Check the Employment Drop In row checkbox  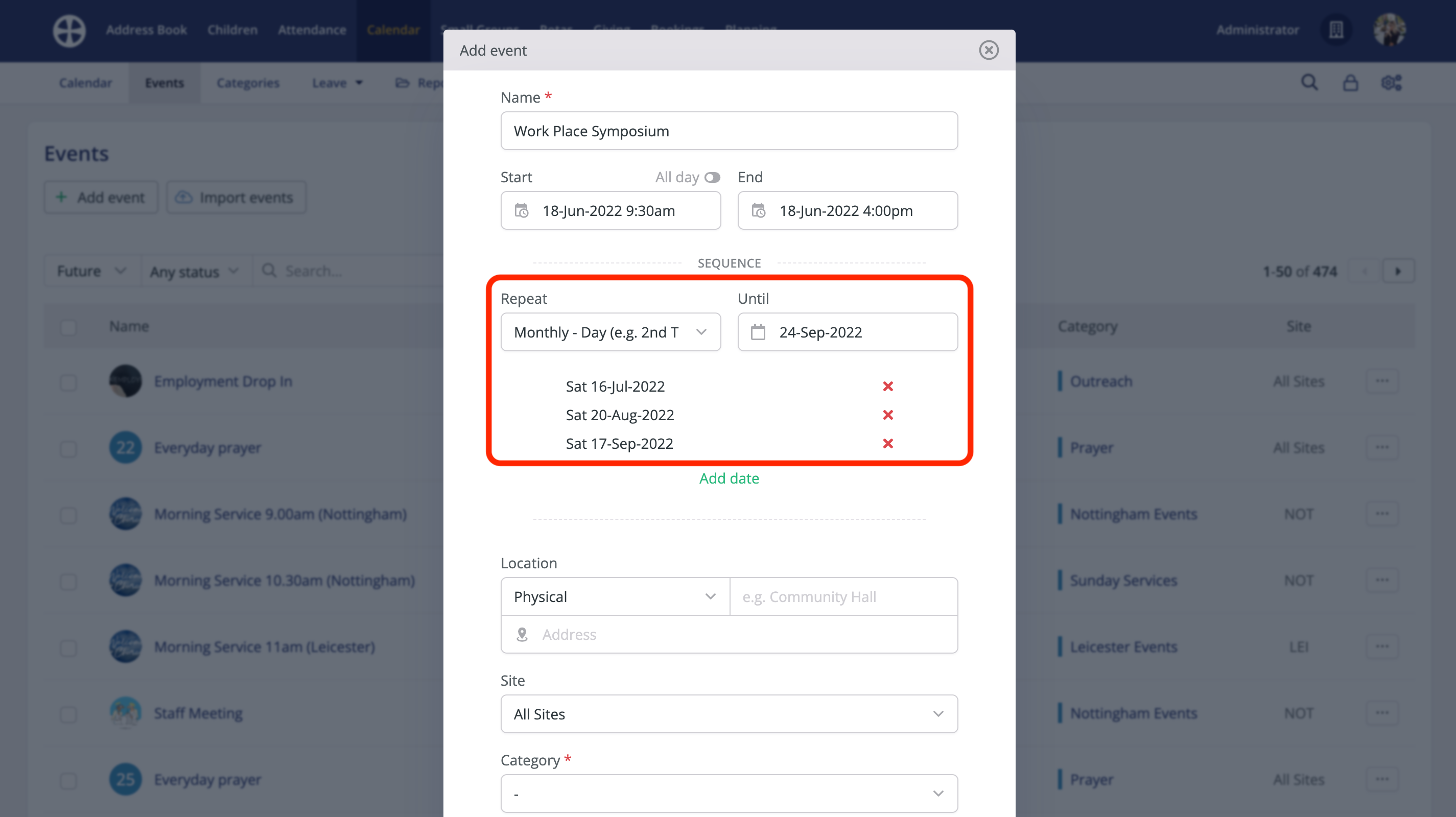point(68,383)
